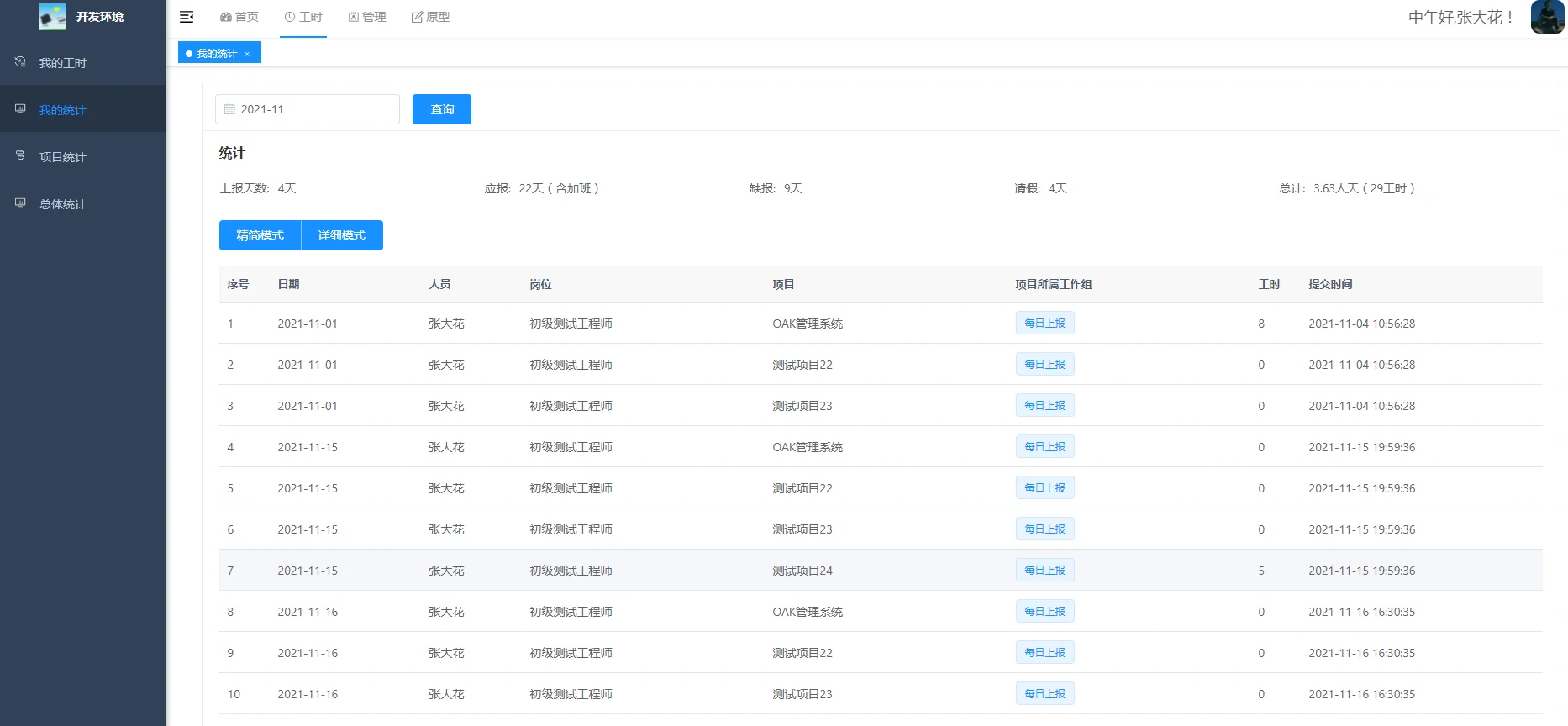Switch to 详细模式 view
The width and height of the screenshot is (1568, 726).
(342, 235)
